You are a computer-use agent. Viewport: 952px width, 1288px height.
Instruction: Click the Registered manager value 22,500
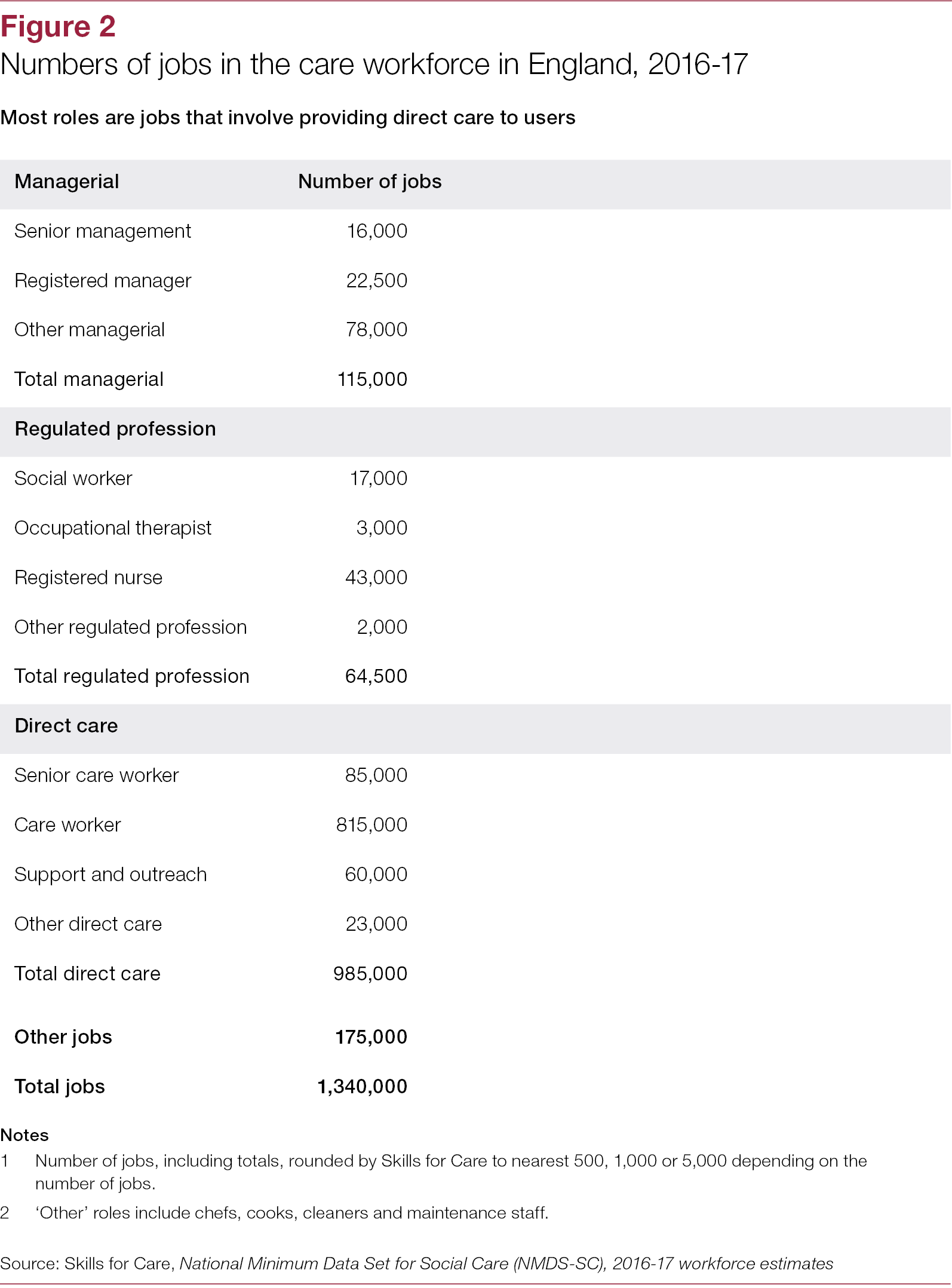[377, 281]
